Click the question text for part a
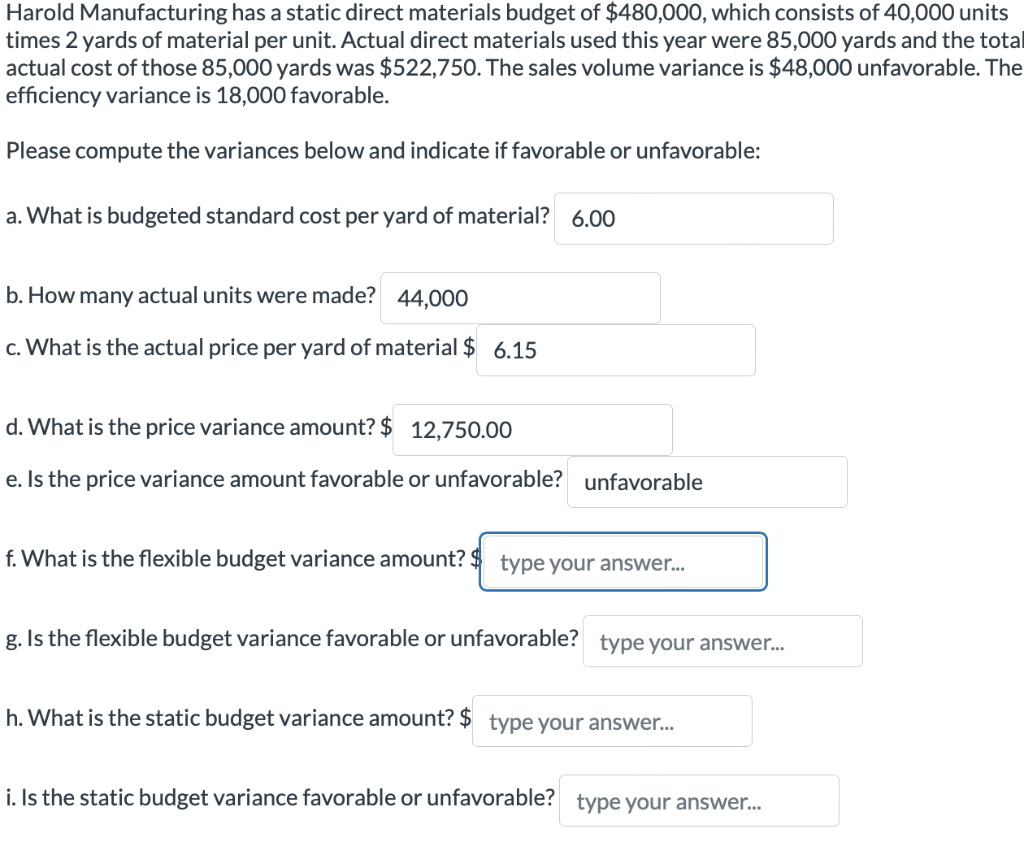The height and width of the screenshot is (842, 1024). click(275, 215)
